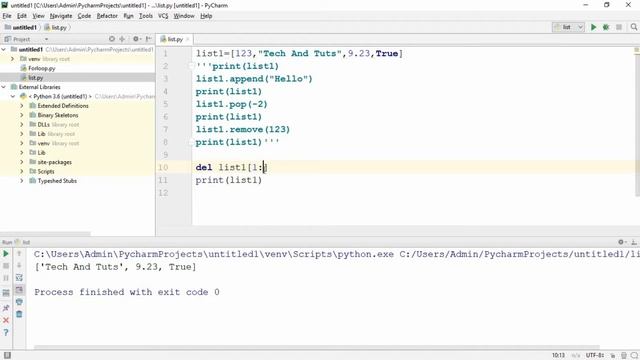Hide the Run tool window
Image resolution: width=640 pixels, height=360 pixels.
[634, 242]
